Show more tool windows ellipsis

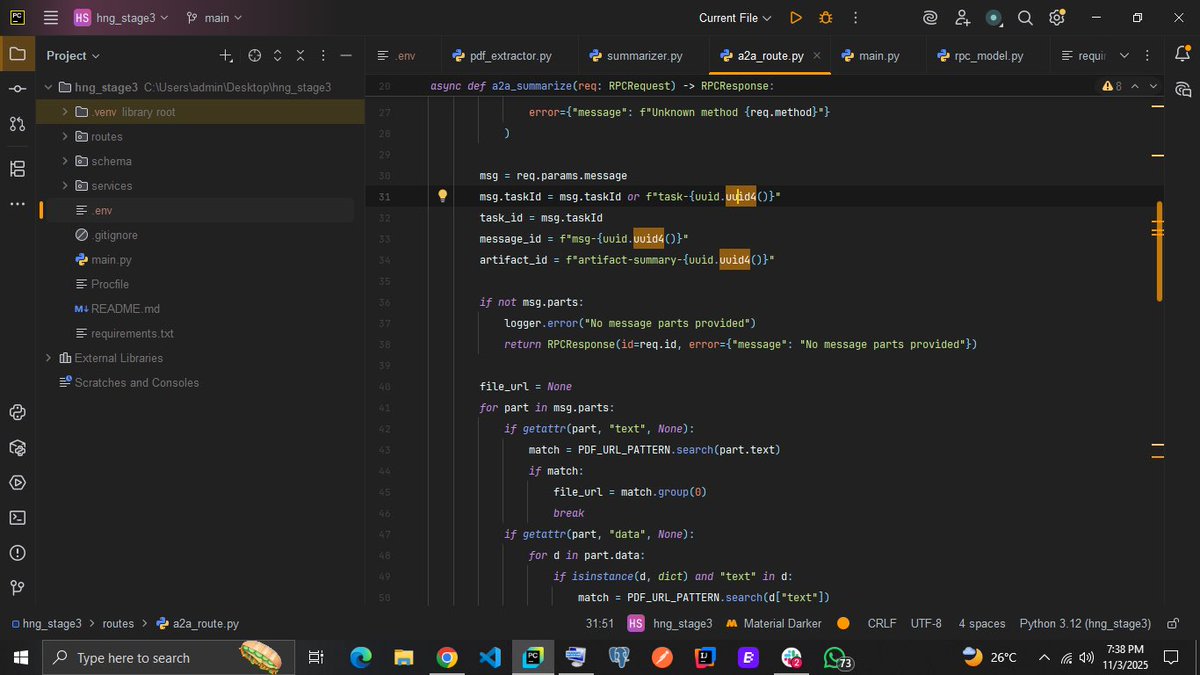(x=17, y=204)
